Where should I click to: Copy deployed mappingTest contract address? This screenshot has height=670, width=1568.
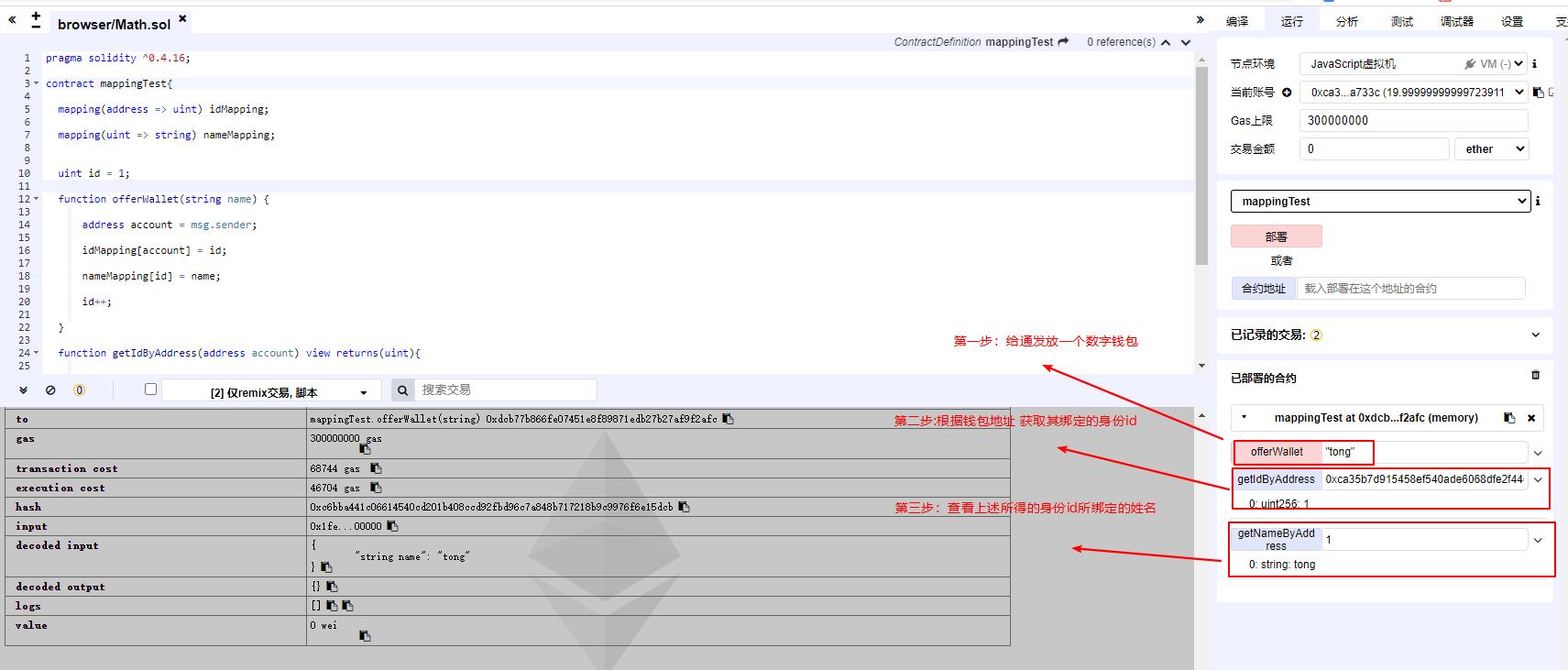click(1509, 418)
